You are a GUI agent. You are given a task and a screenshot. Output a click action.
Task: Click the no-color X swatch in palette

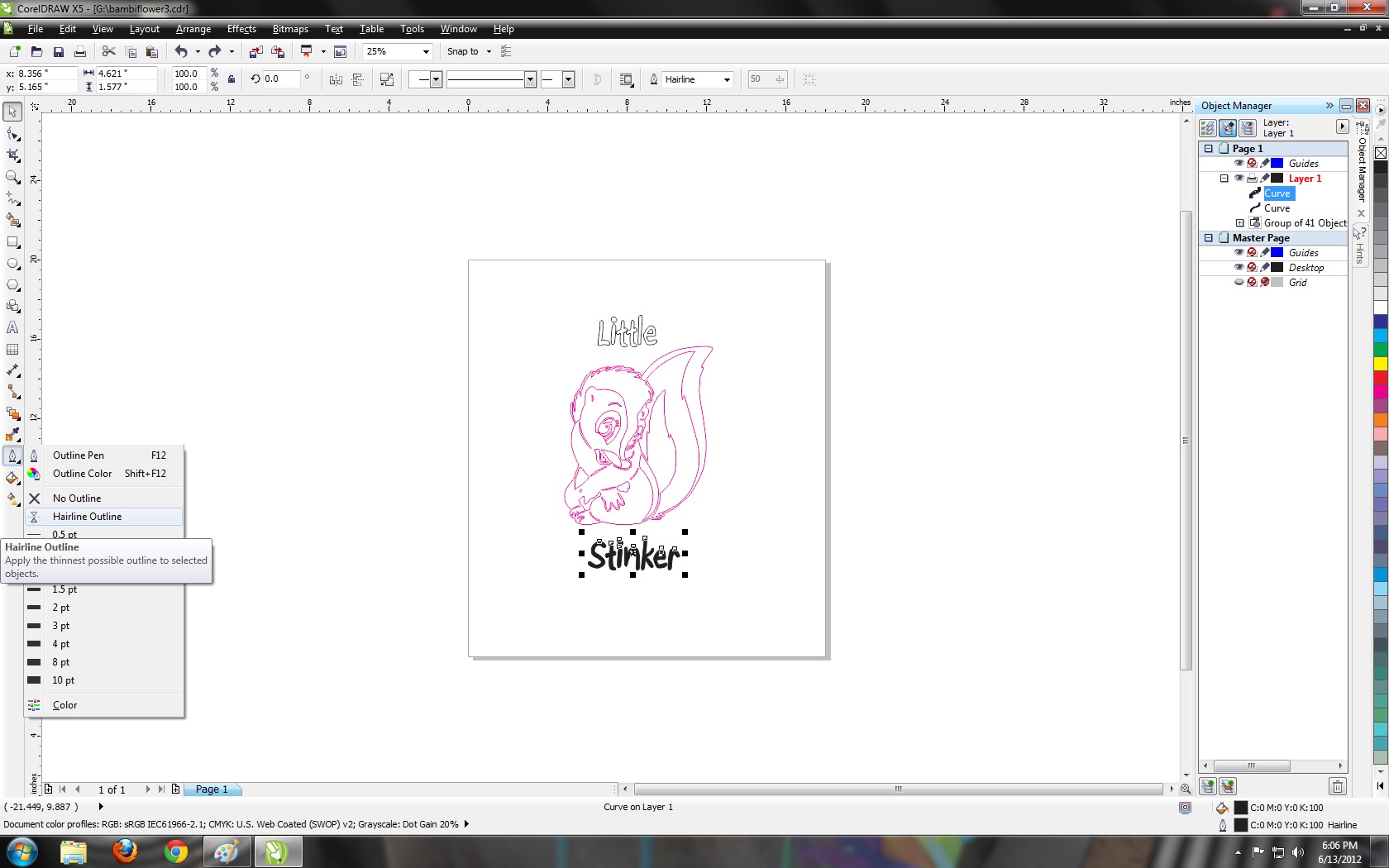pos(1381,153)
